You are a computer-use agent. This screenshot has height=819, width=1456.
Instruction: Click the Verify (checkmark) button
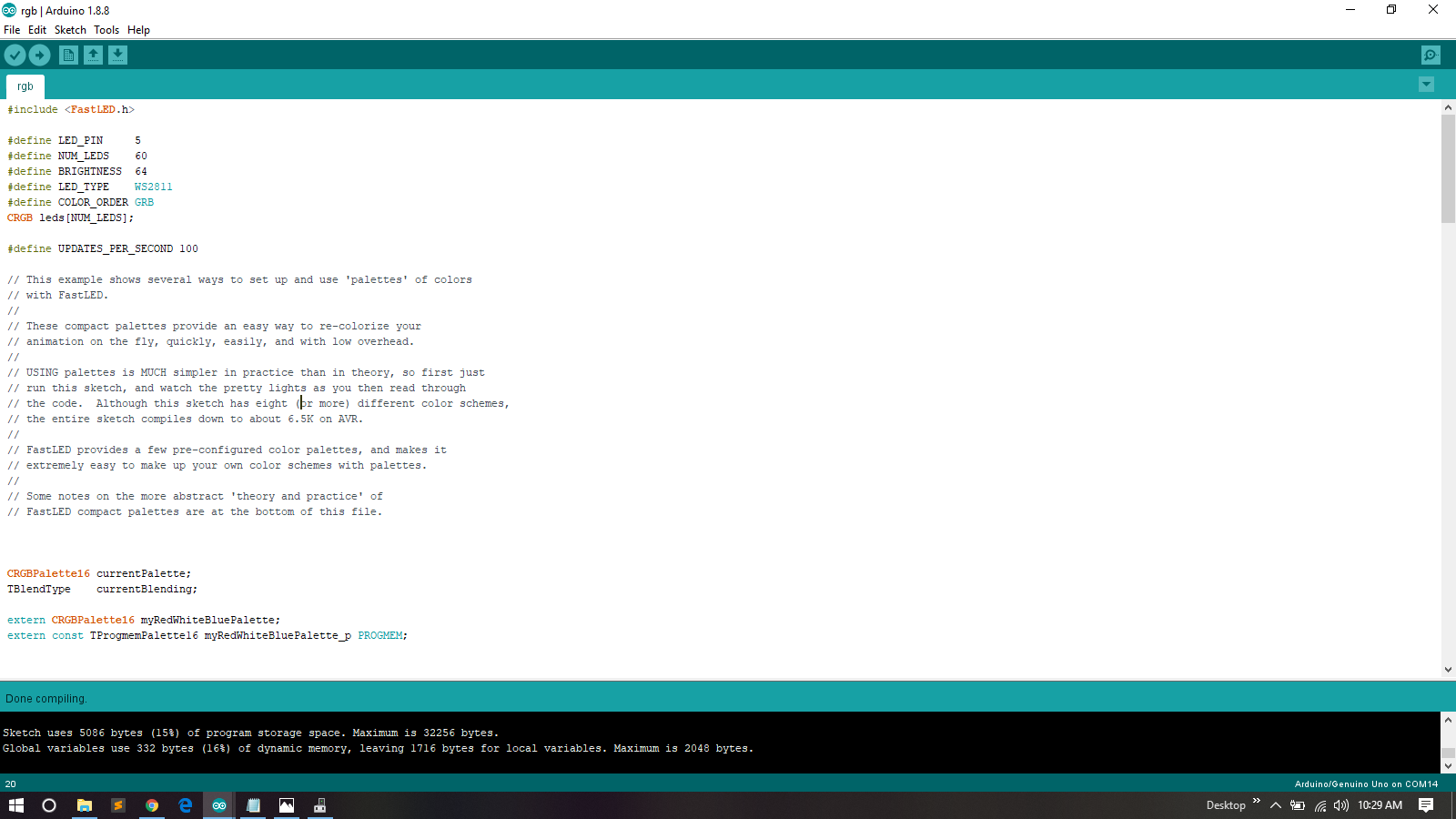15,56
